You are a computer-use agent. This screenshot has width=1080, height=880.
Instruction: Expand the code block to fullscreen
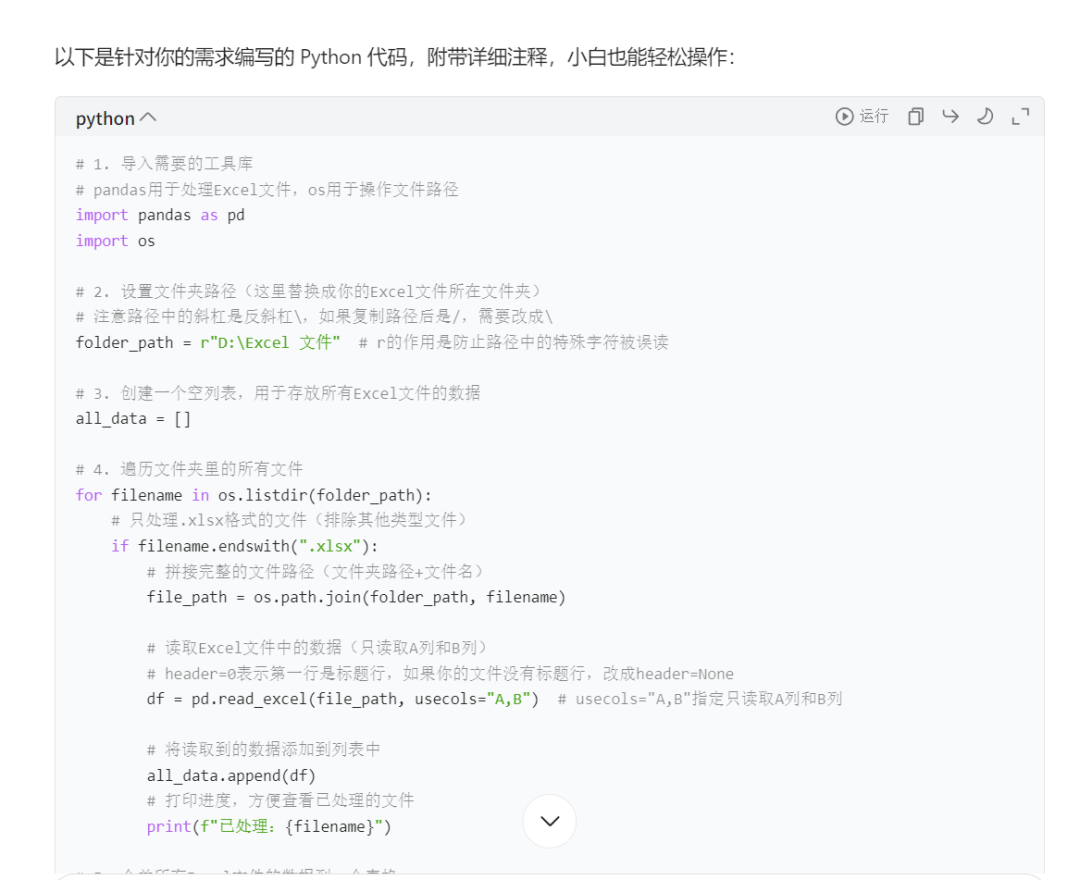1018,116
